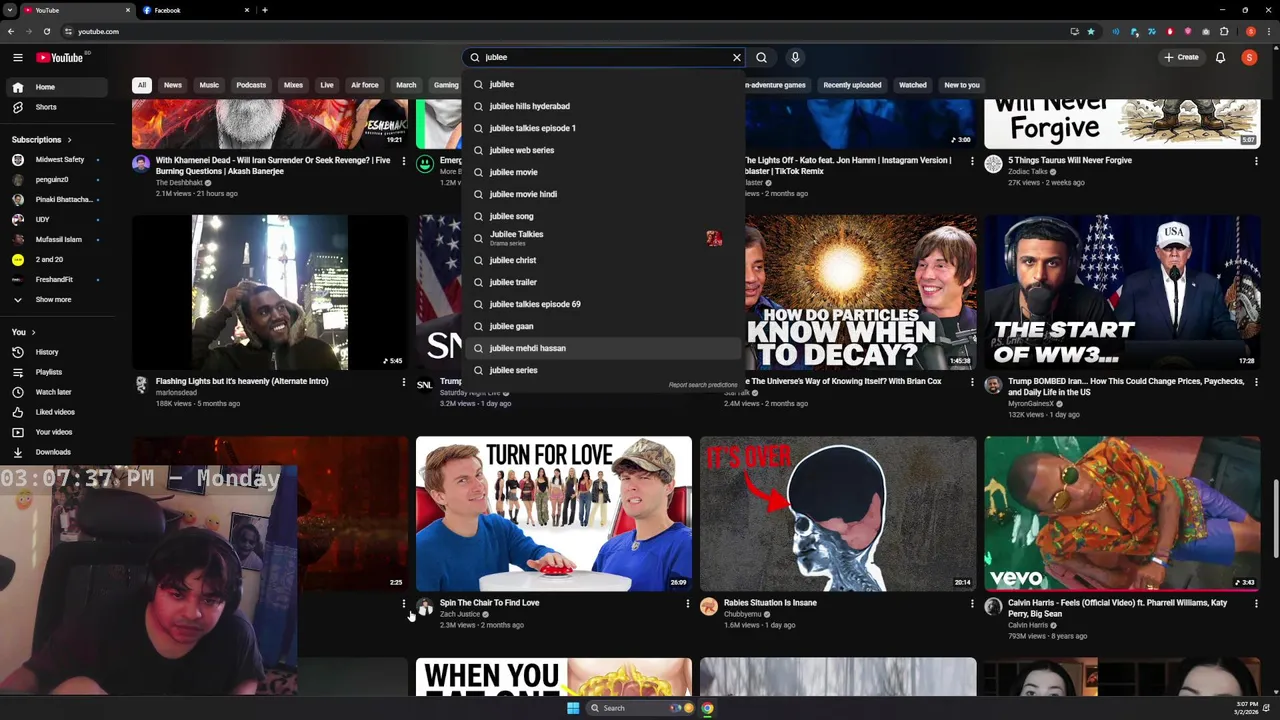Clear the search box with X
This screenshot has height=720, width=1280.
click(737, 58)
